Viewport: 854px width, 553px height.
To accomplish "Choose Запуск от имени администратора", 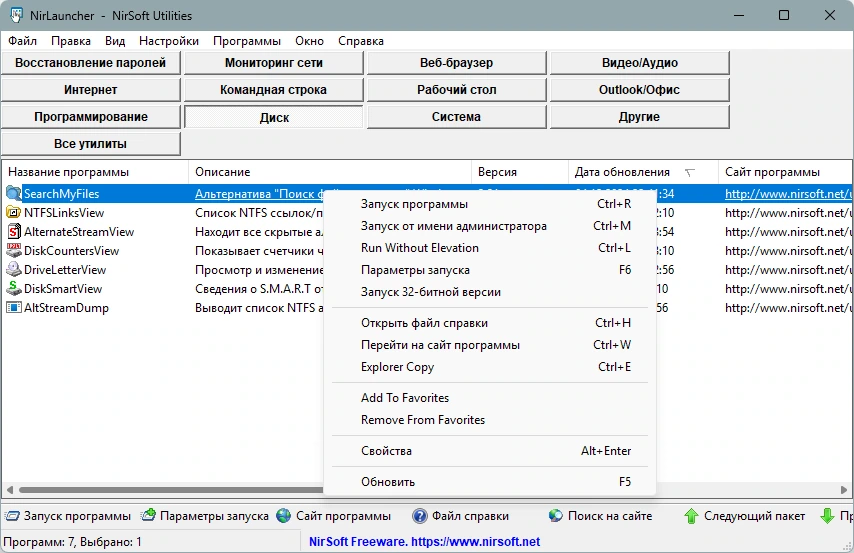I will click(490, 226).
